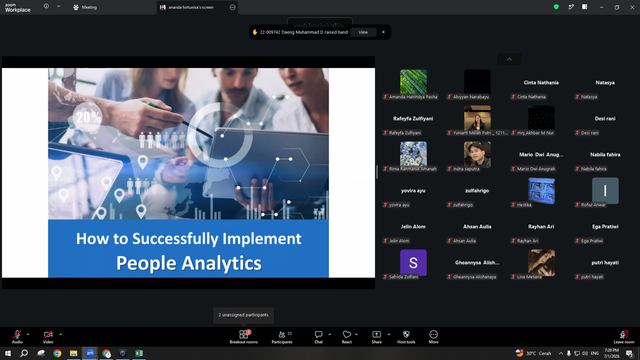This screenshot has width=640, height=360.
Task: Open Host tools shield menu
Action: tap(406, 337)
